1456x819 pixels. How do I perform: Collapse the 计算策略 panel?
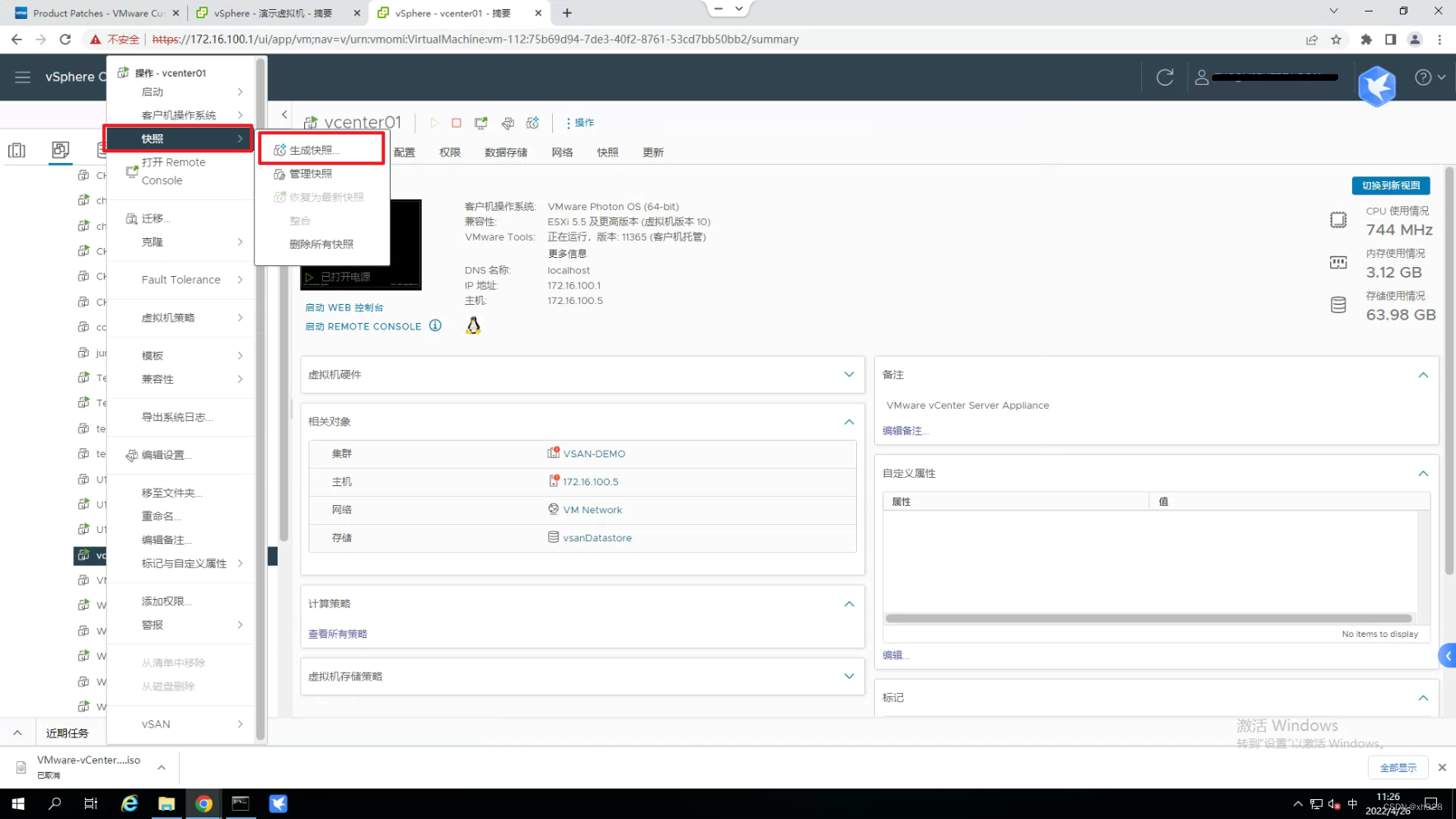pyautogui.click(x=849, y=604)
